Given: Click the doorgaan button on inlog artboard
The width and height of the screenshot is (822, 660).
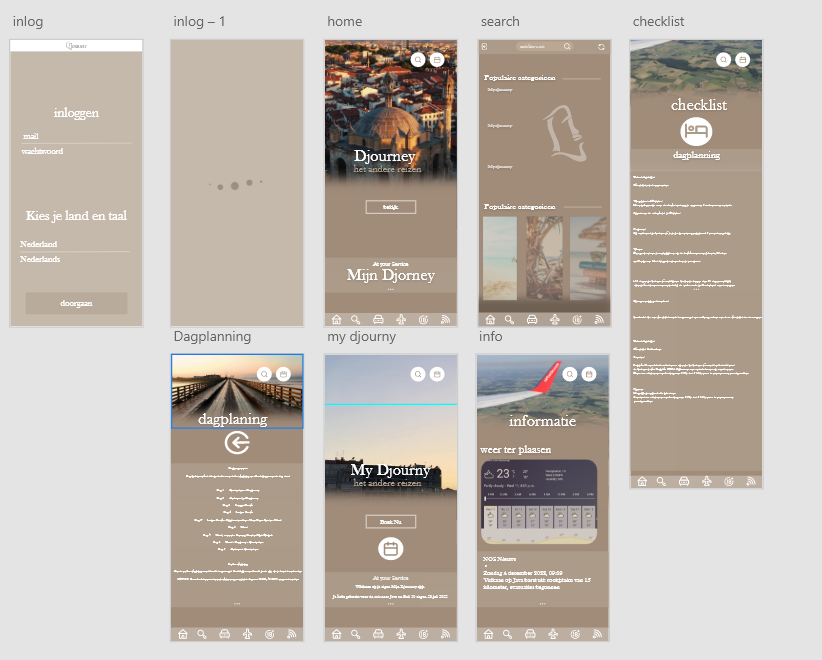Looking at the screenshot, I should [x=76, y=303].
